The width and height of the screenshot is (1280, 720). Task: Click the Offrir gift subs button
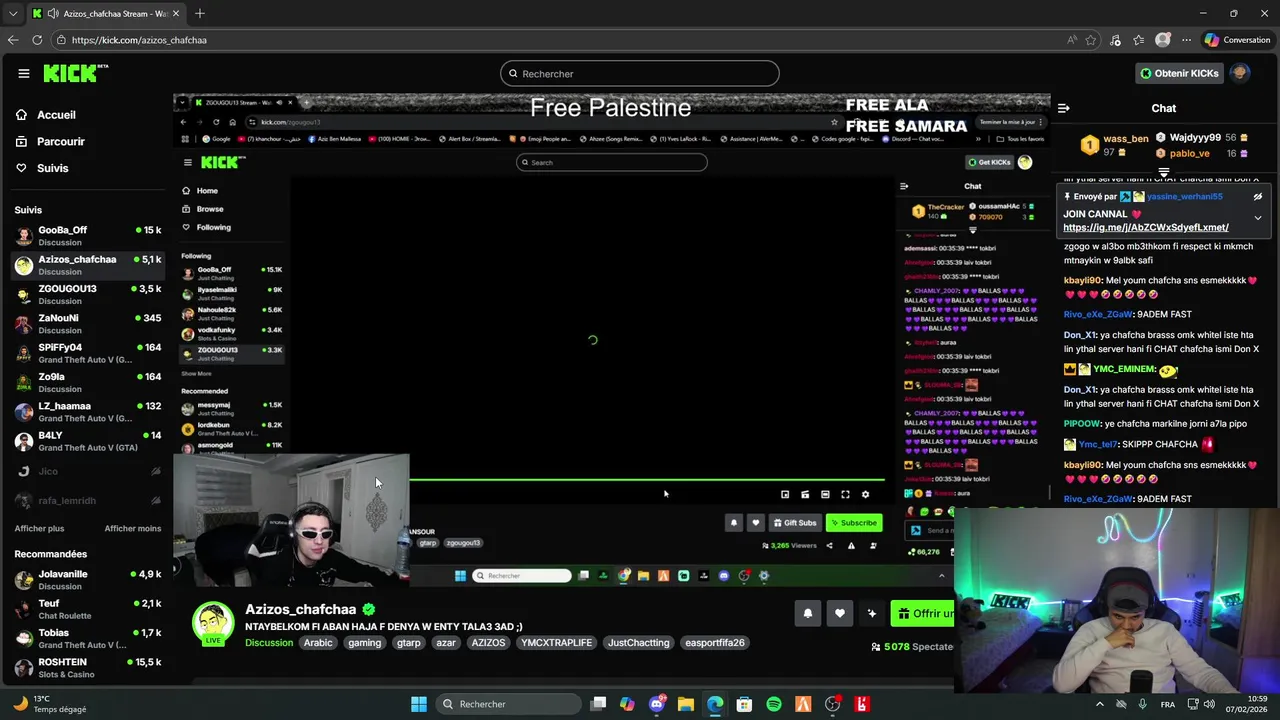[923, 614]
